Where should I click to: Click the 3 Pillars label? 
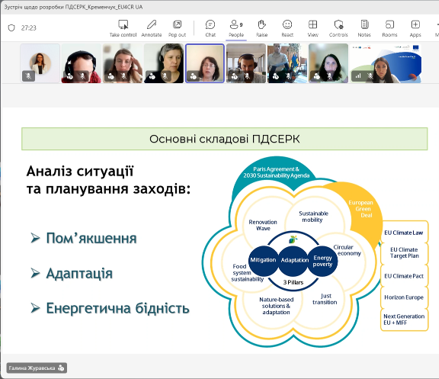point(293,282)
